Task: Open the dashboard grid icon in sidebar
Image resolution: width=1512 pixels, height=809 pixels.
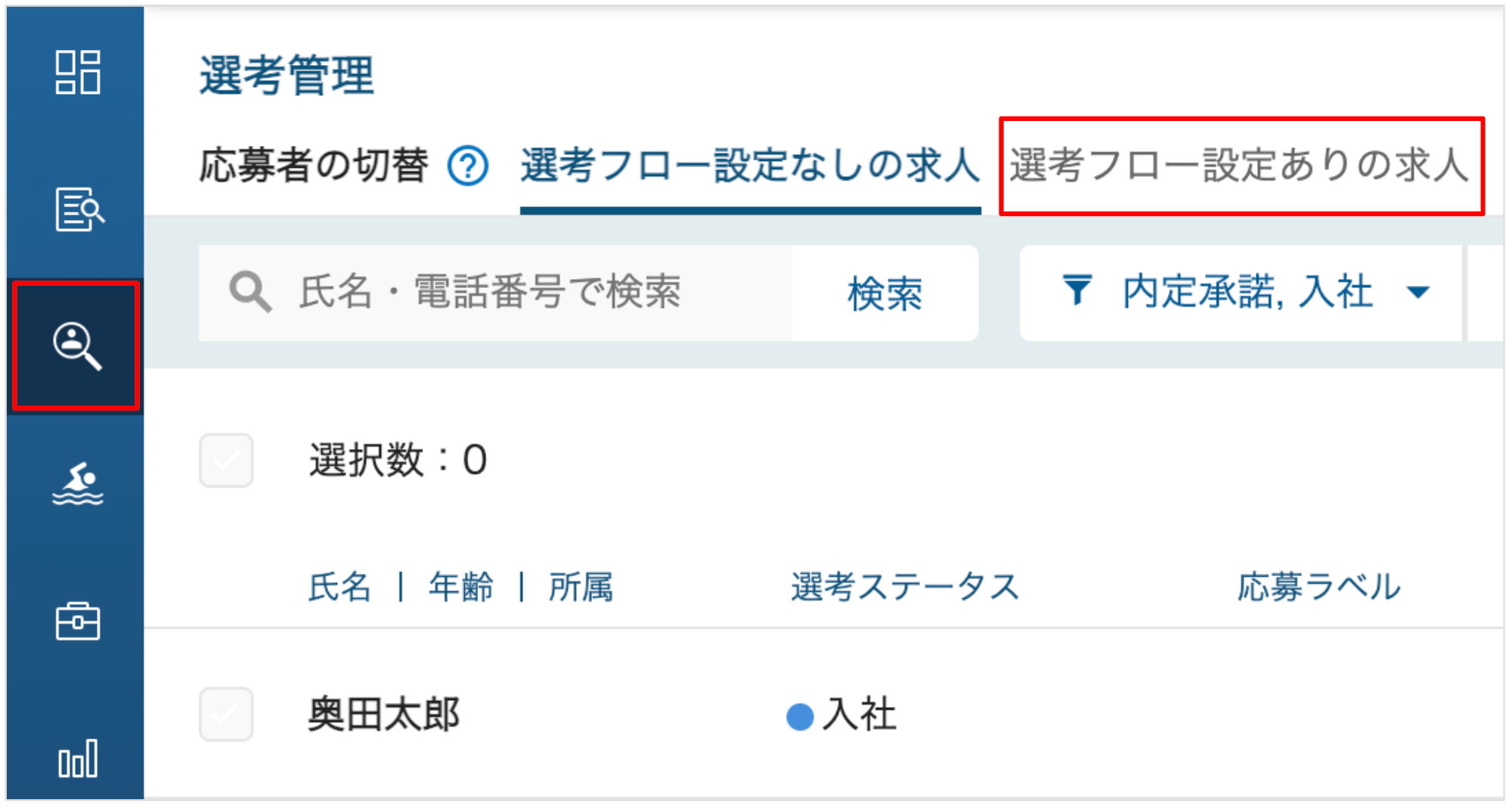Action: (x=77, y=73)
